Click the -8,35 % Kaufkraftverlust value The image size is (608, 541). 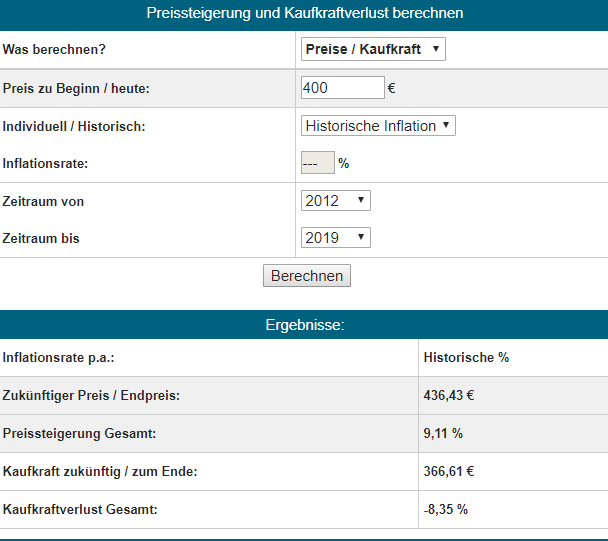(445, 510)
